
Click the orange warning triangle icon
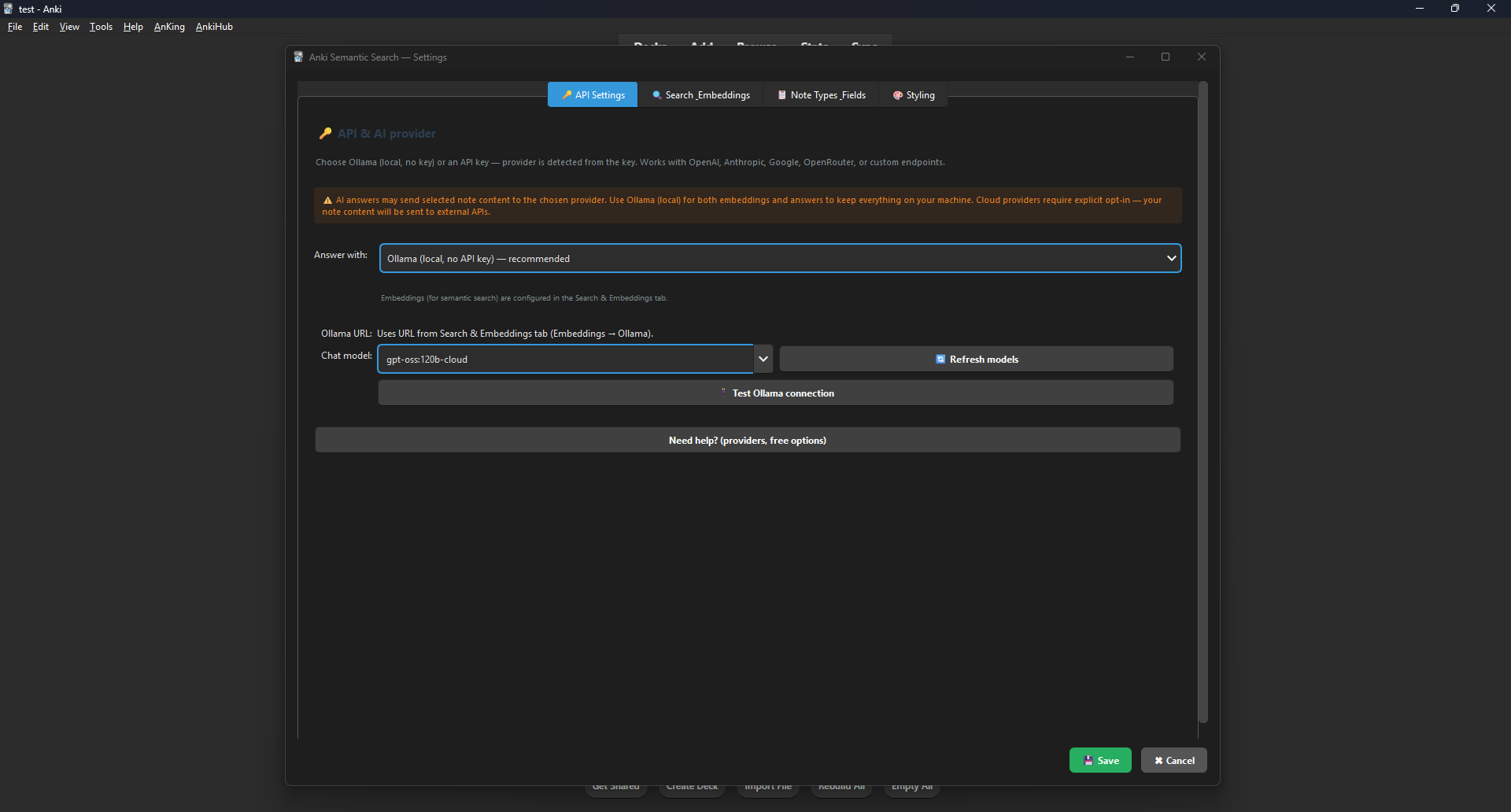click(327, 201)
